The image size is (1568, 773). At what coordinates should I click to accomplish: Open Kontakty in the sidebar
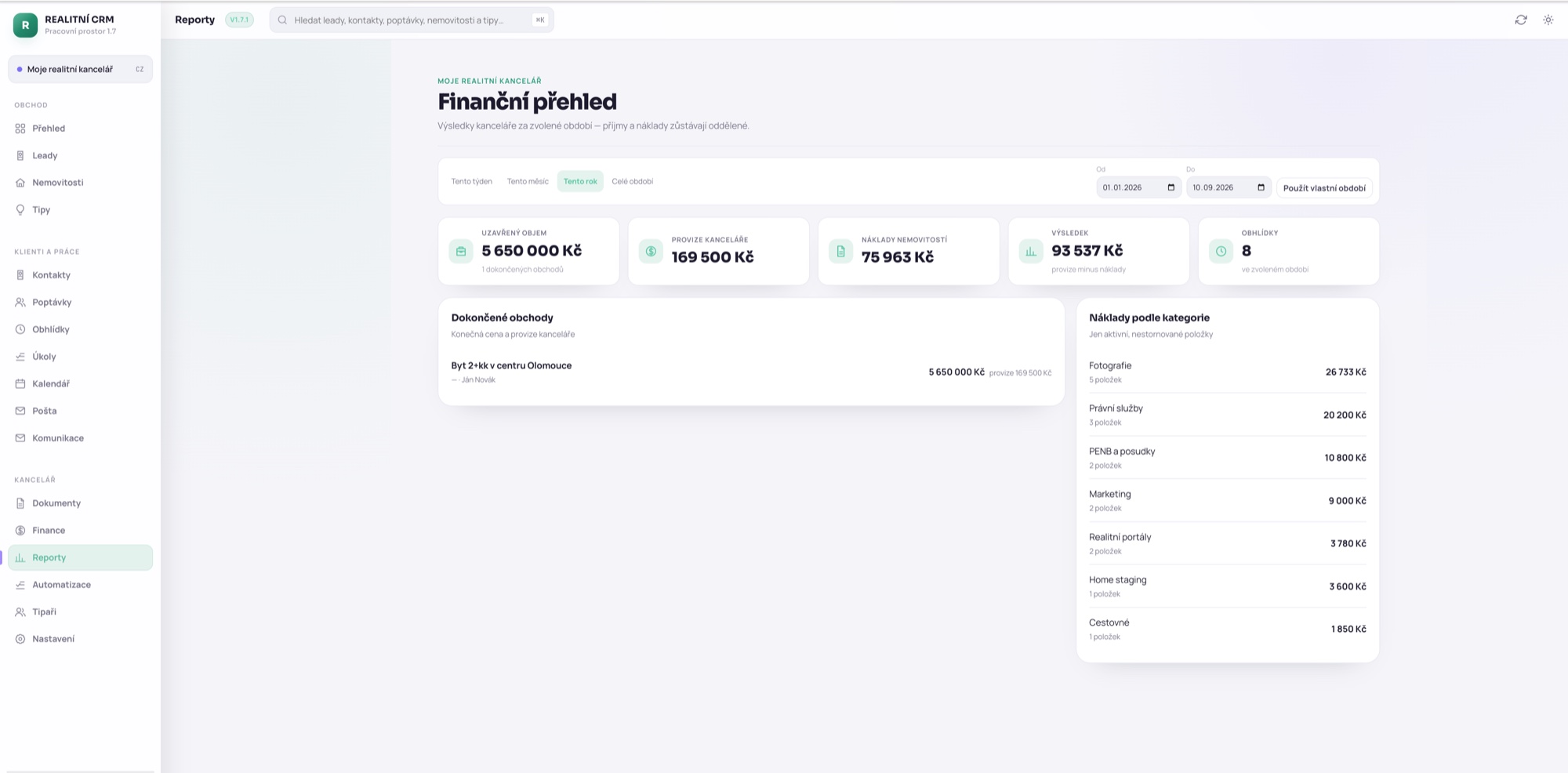pos(80,275)
